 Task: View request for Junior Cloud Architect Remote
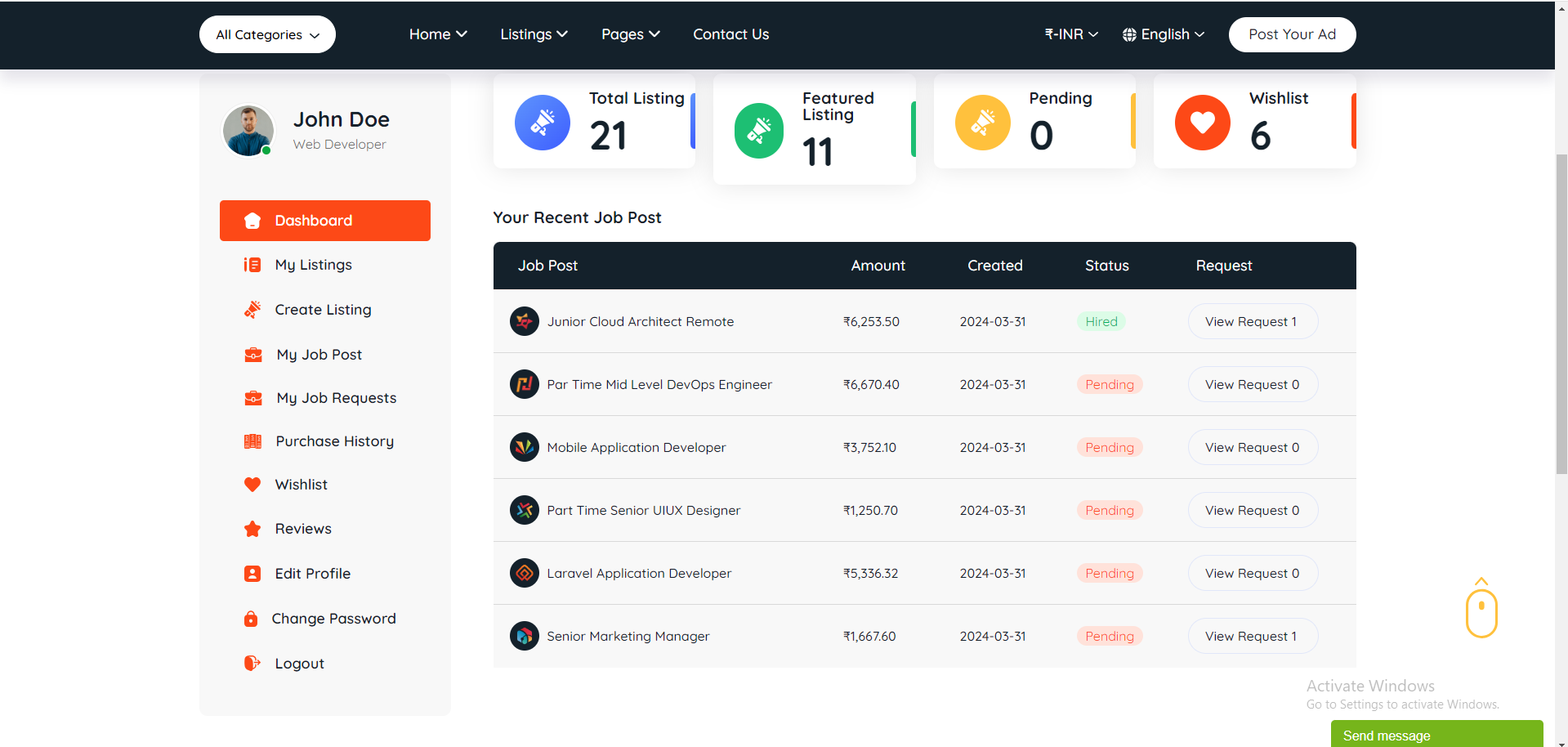click(x=1252, y=321)
